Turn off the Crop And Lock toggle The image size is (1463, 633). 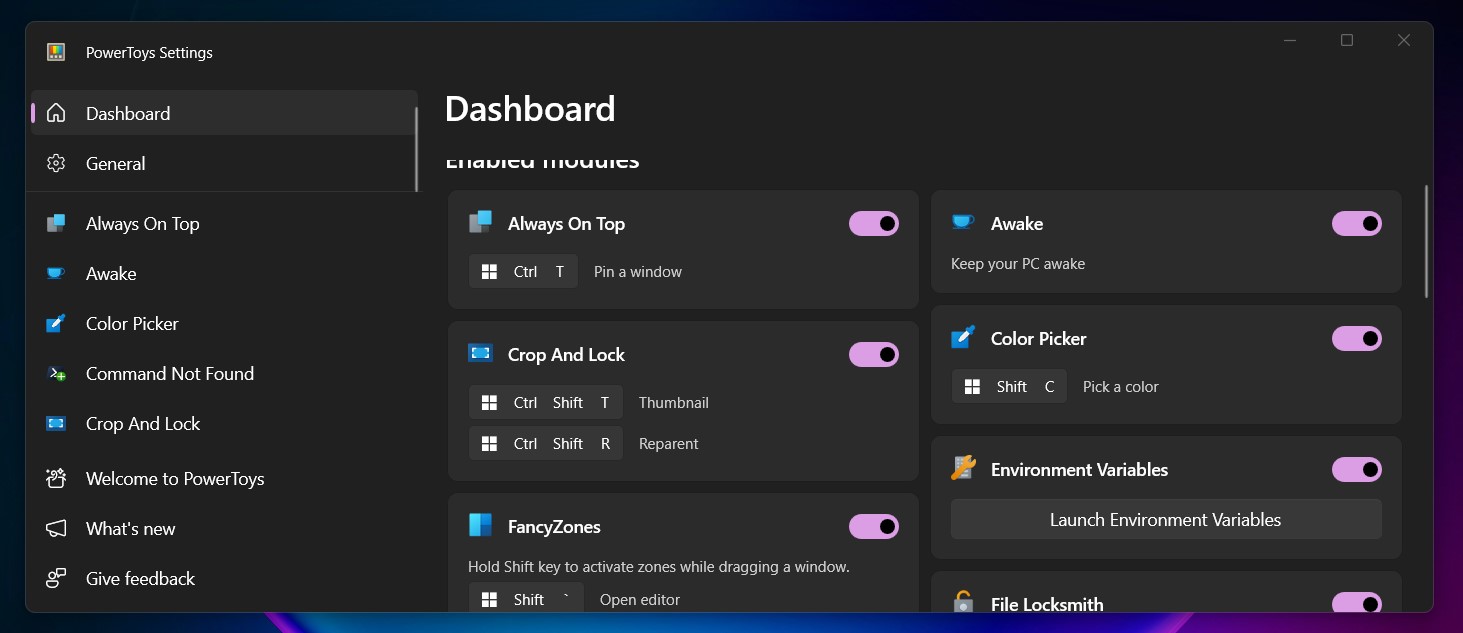(x=874, y=355)
